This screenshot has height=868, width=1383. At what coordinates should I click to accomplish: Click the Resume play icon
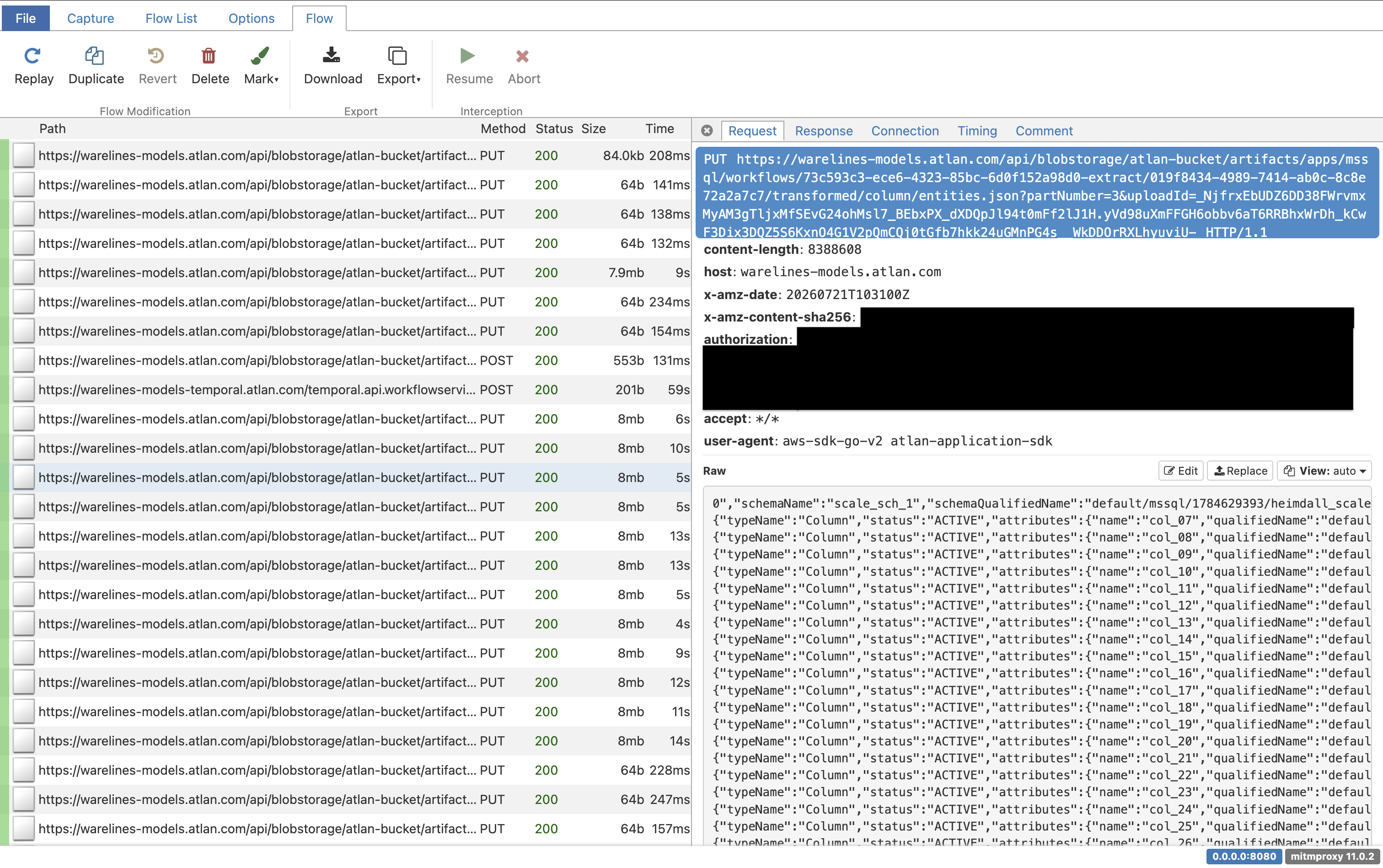pyautogui.click(x=467, y=56)
